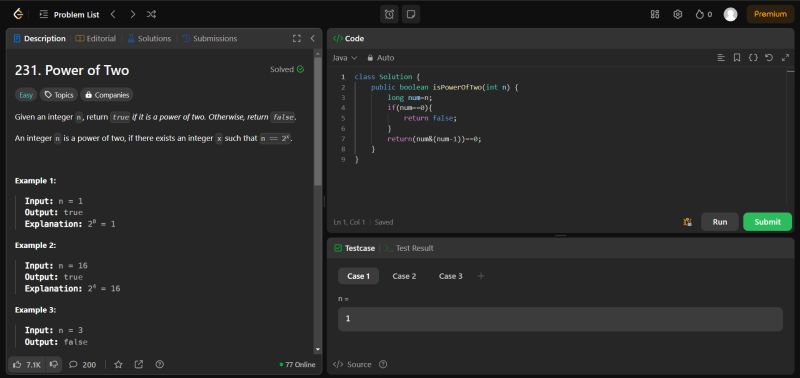Expand the Topics tag
Viewport: 800px width, 378px height.
click(59, 95)
